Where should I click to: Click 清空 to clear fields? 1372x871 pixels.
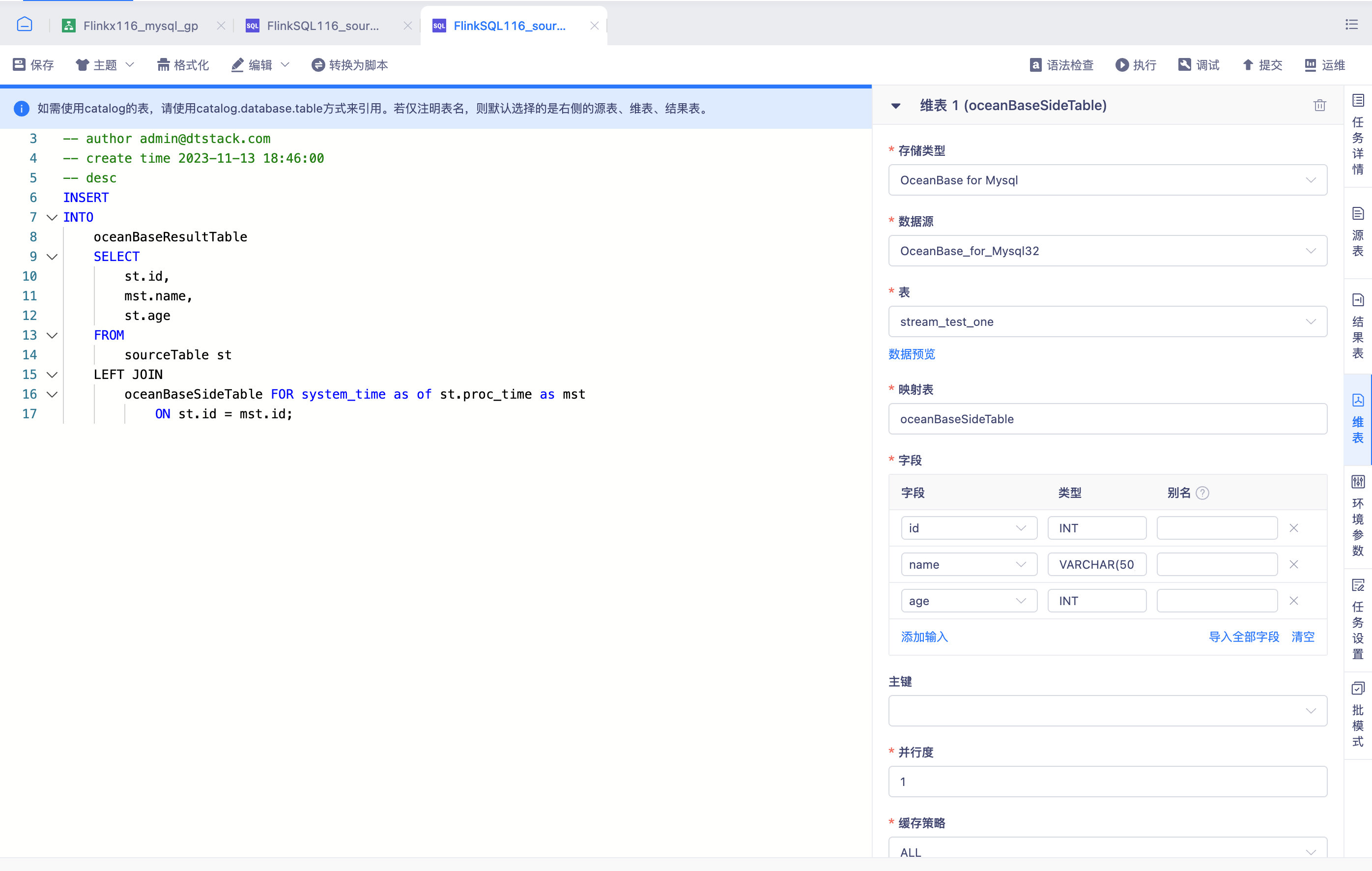(x=1303, y=637)
